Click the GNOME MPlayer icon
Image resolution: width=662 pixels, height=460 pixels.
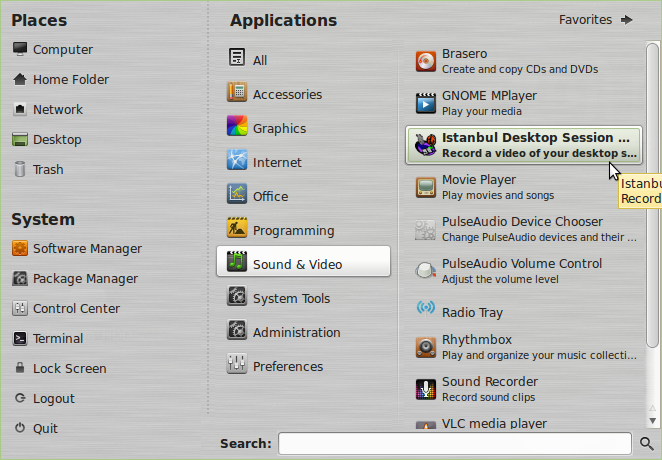tap(426, 103)
